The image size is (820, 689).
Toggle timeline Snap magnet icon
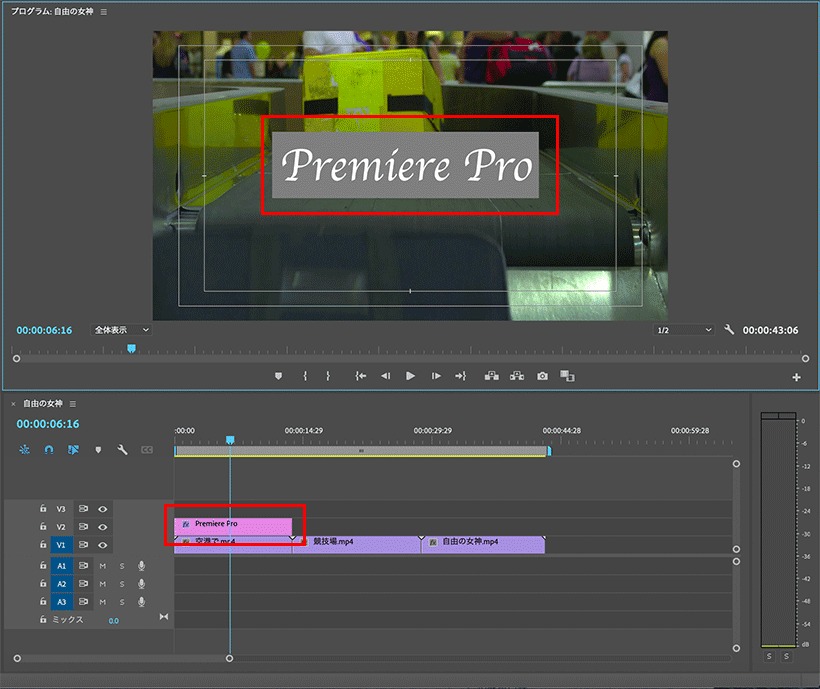(x=49, y=449)
